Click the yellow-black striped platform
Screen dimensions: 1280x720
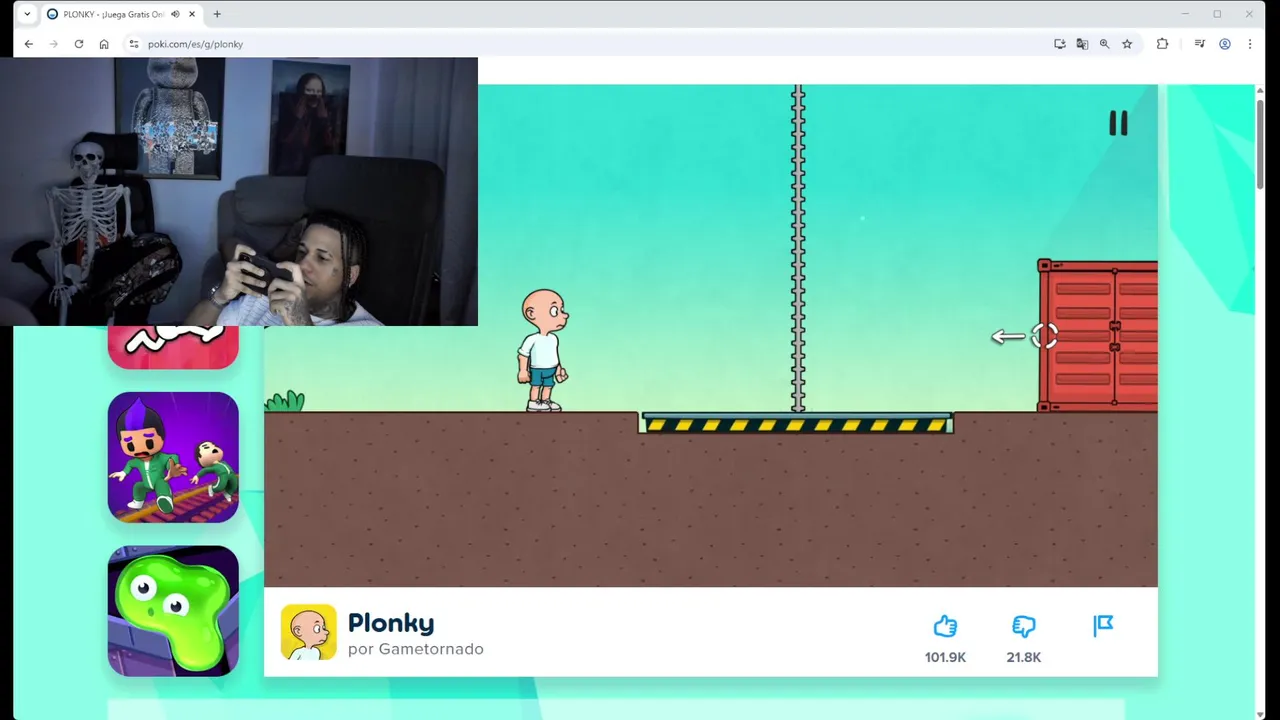tap(796, 424)
